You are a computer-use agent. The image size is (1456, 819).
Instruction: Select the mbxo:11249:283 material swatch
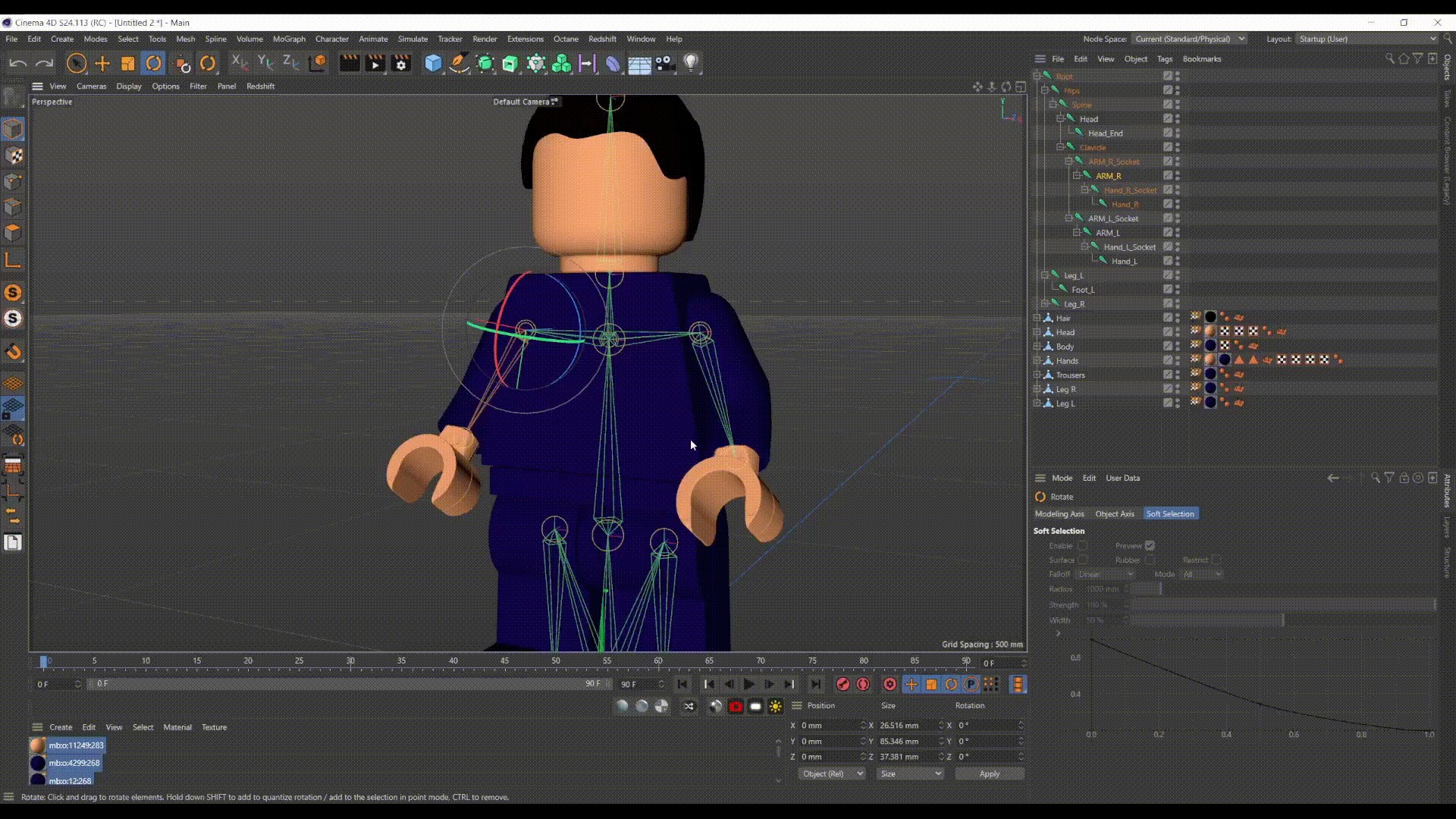tap(37, 745)
